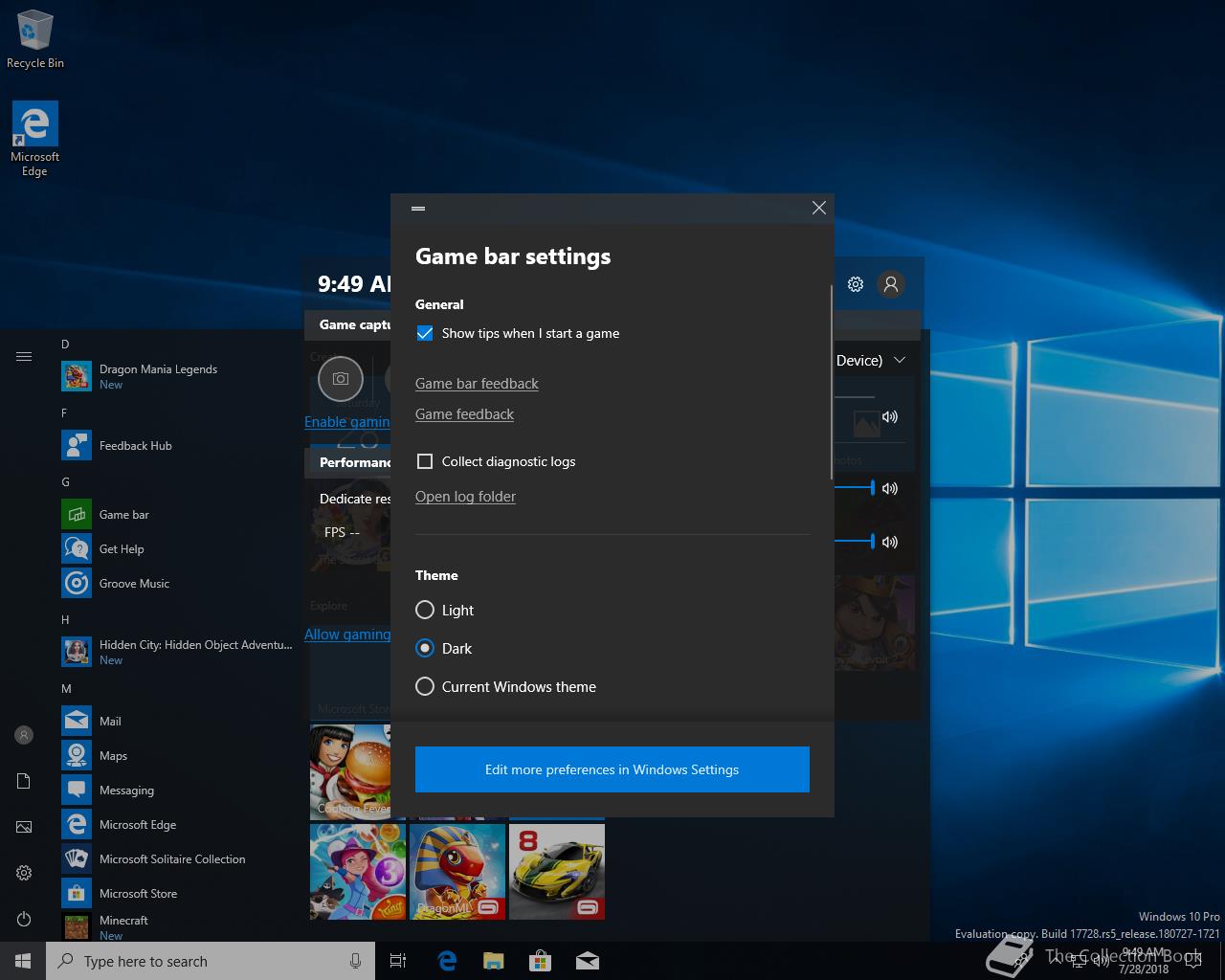Image resolution: width=1225 pixels, height=980 pixels.
Task: Select Dark theme radio button
Action: (425, 648)
